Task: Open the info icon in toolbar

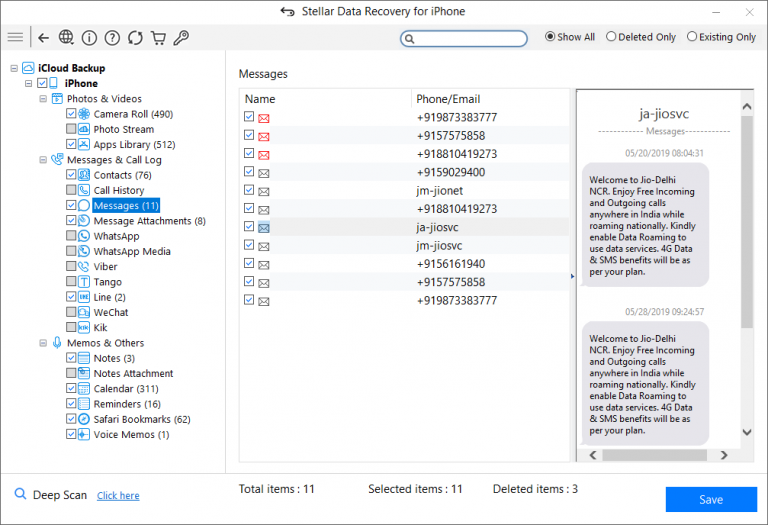Action: coord(89,38)
